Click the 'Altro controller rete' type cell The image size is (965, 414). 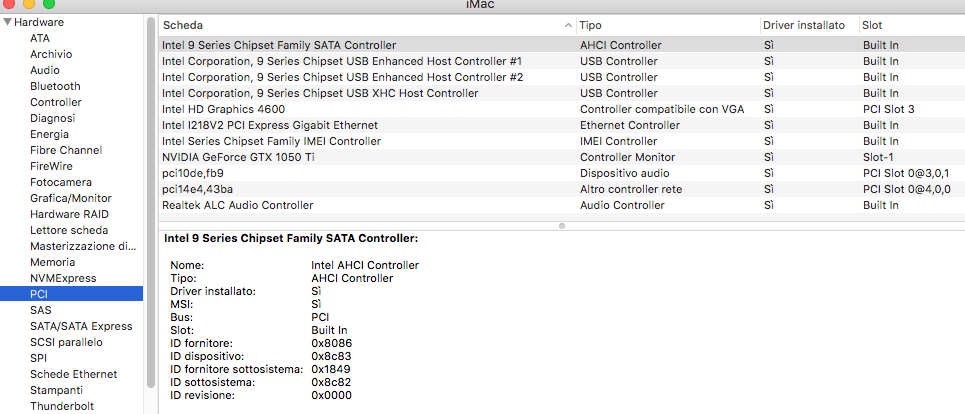click(631, 189)
